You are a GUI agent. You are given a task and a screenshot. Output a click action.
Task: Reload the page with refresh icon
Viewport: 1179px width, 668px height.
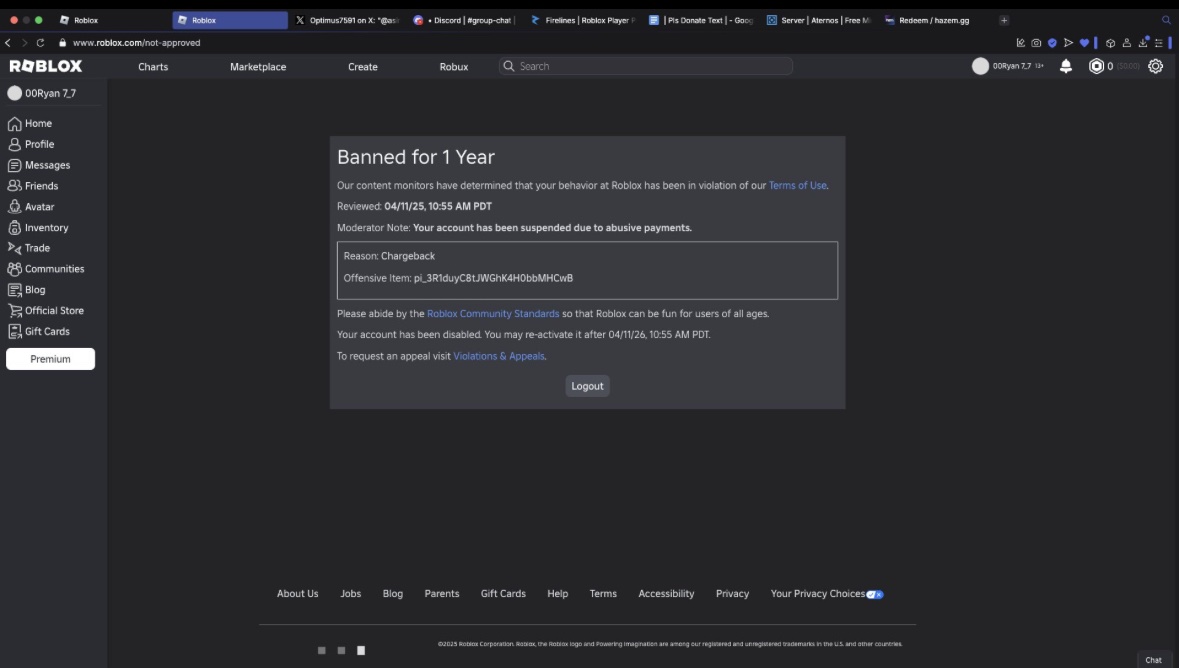pyautogui.click(x=41, y=43)
